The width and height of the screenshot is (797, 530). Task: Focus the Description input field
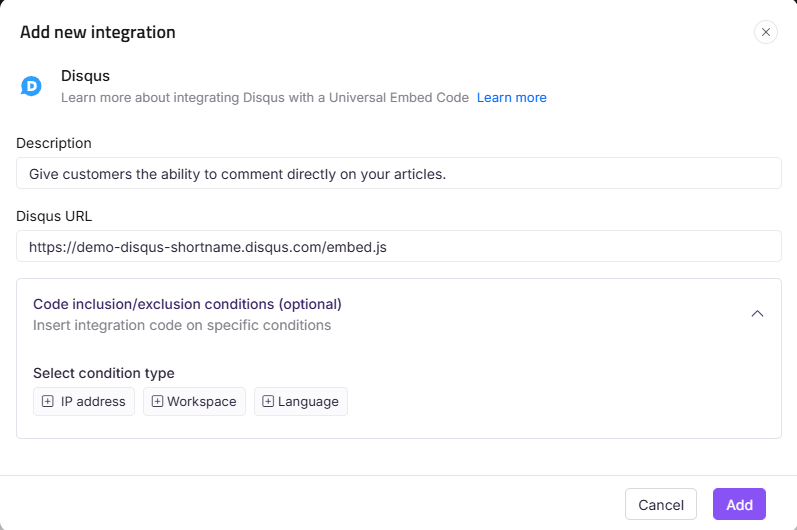tap(398, 173)
